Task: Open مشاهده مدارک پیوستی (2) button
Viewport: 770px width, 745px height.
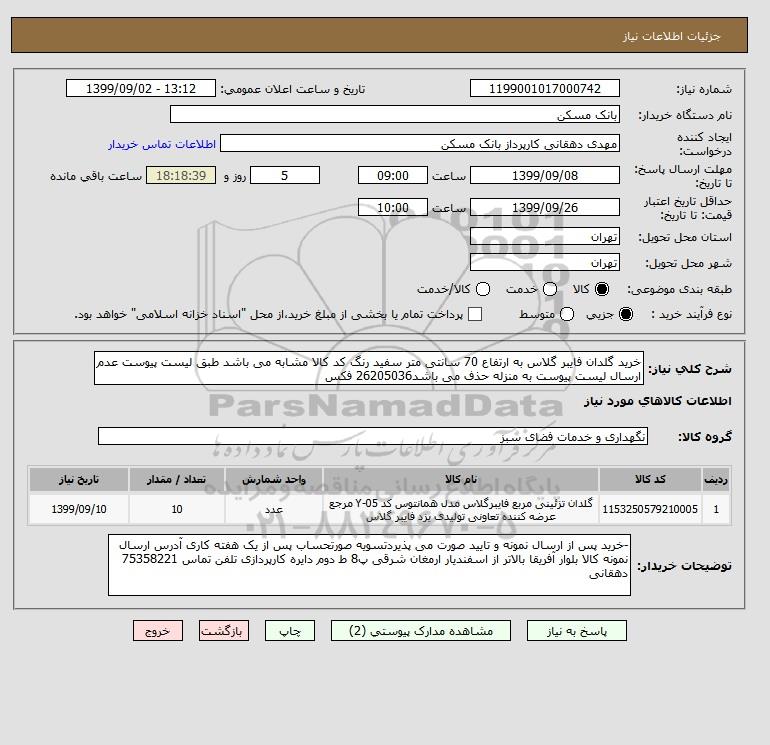Action: coord(421,631)
